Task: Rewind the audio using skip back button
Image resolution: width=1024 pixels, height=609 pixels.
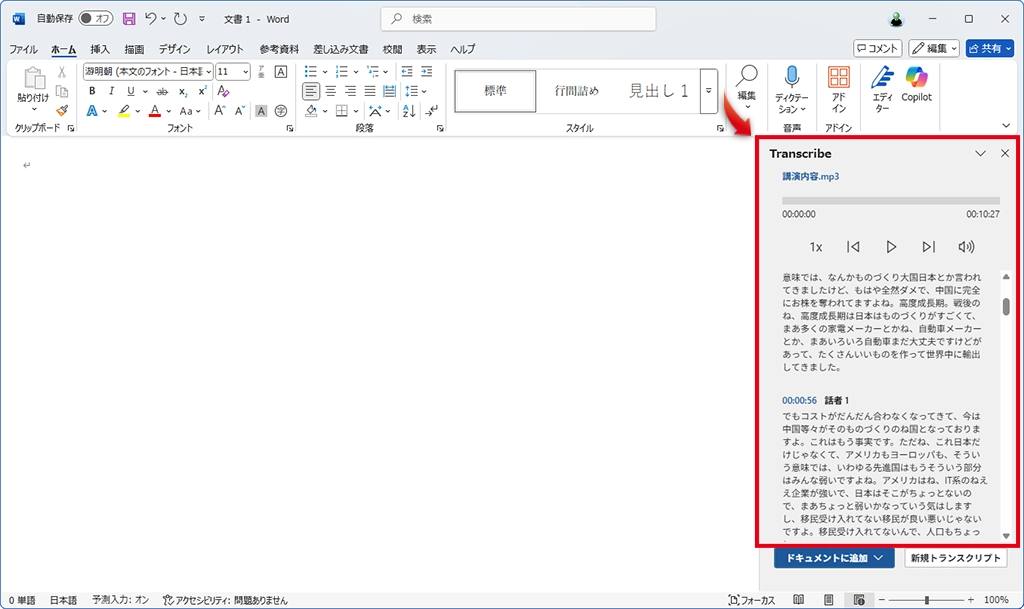Action: coord(853,247)
